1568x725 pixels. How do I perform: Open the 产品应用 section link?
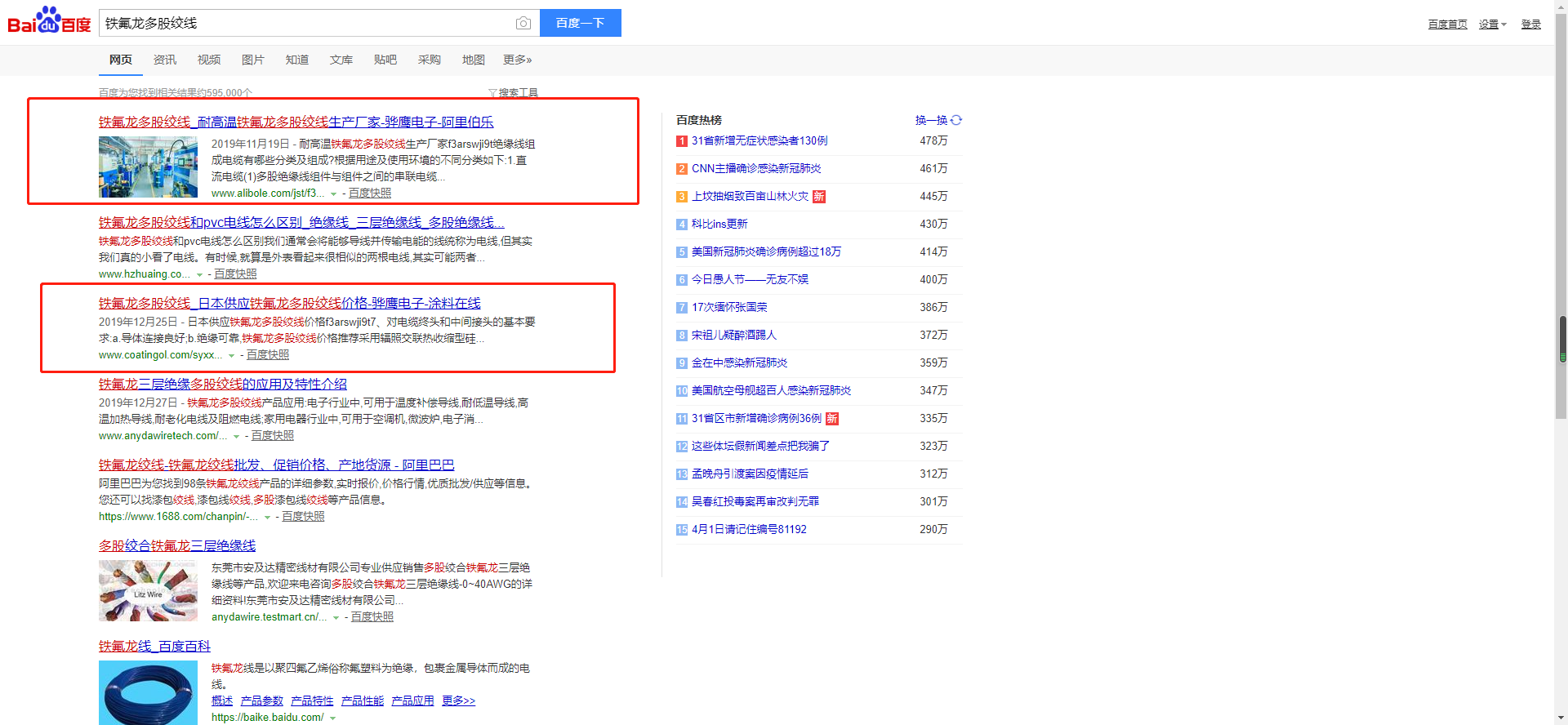412,701
